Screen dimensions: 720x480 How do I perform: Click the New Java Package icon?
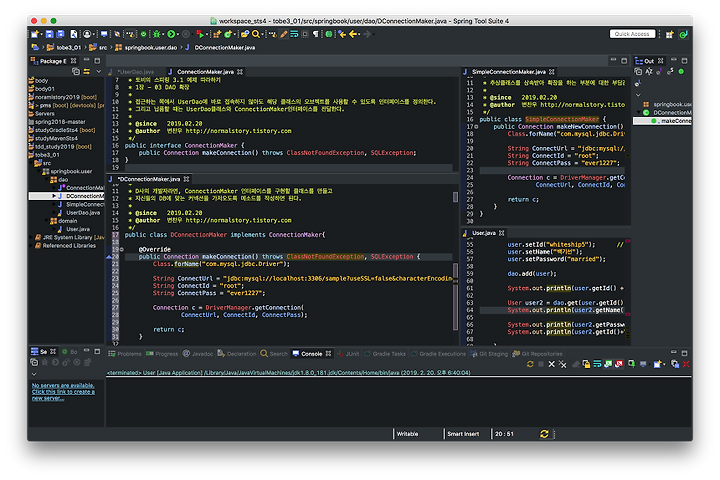tap(217, 34)
